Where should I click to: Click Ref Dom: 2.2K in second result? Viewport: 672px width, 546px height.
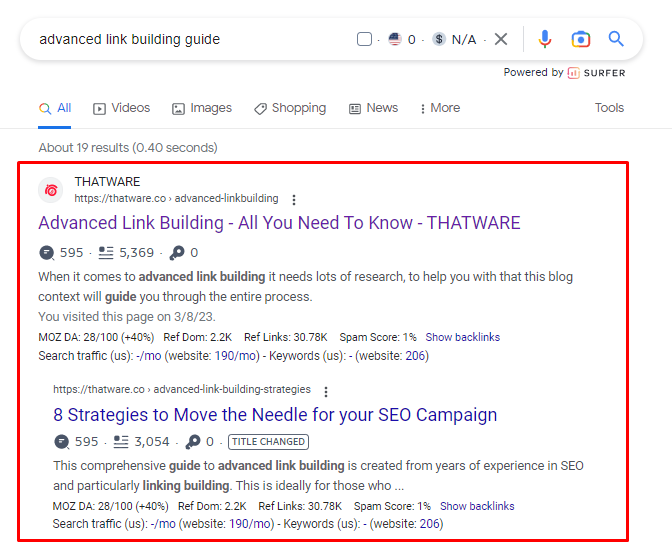212,506
